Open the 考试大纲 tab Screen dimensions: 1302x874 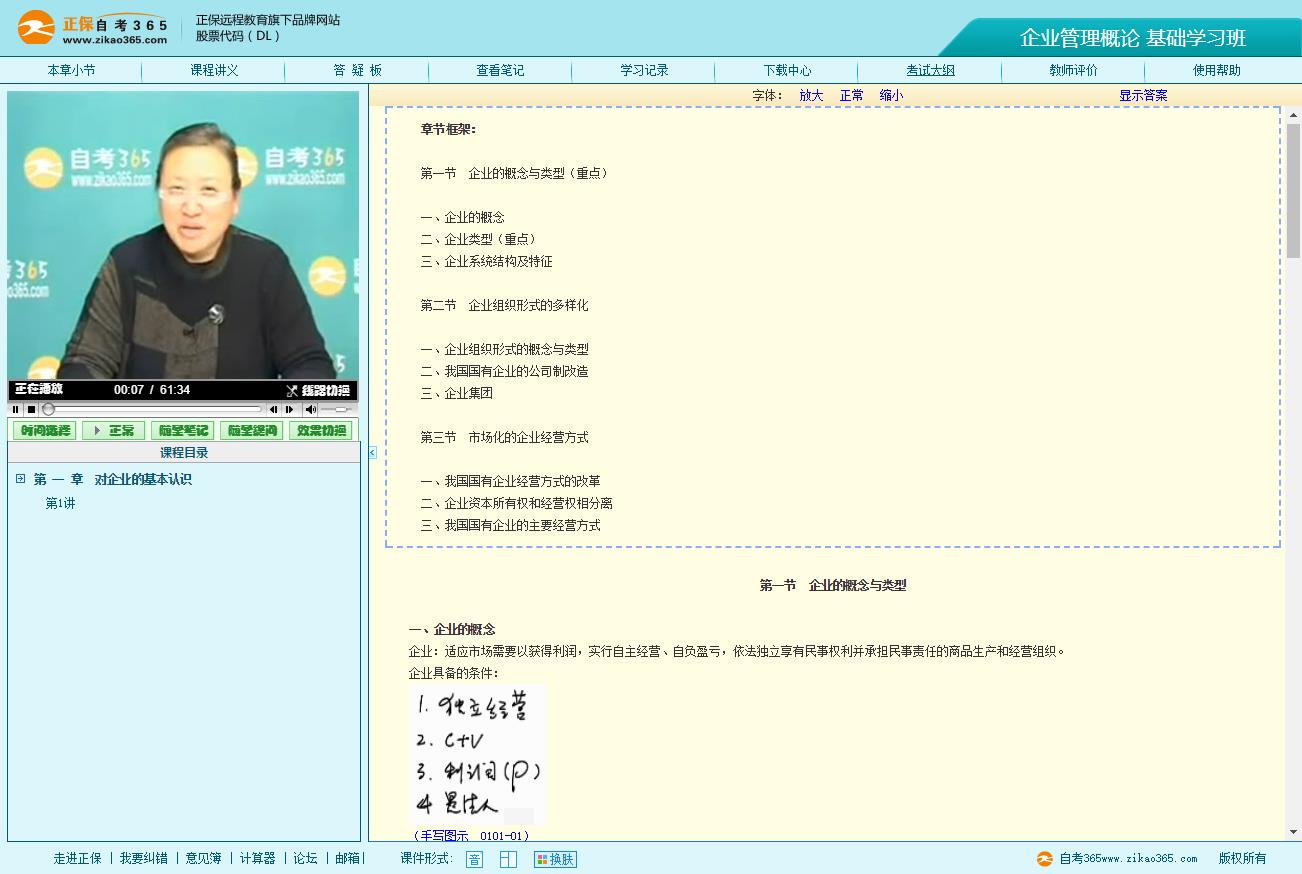[x=930, y=70]
